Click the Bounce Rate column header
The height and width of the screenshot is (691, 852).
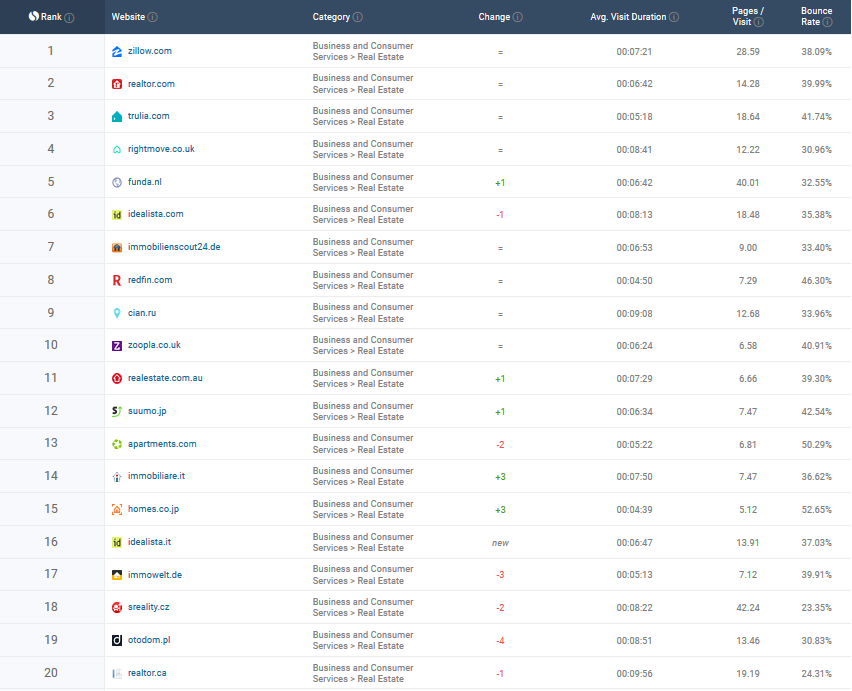click(816, 16)
